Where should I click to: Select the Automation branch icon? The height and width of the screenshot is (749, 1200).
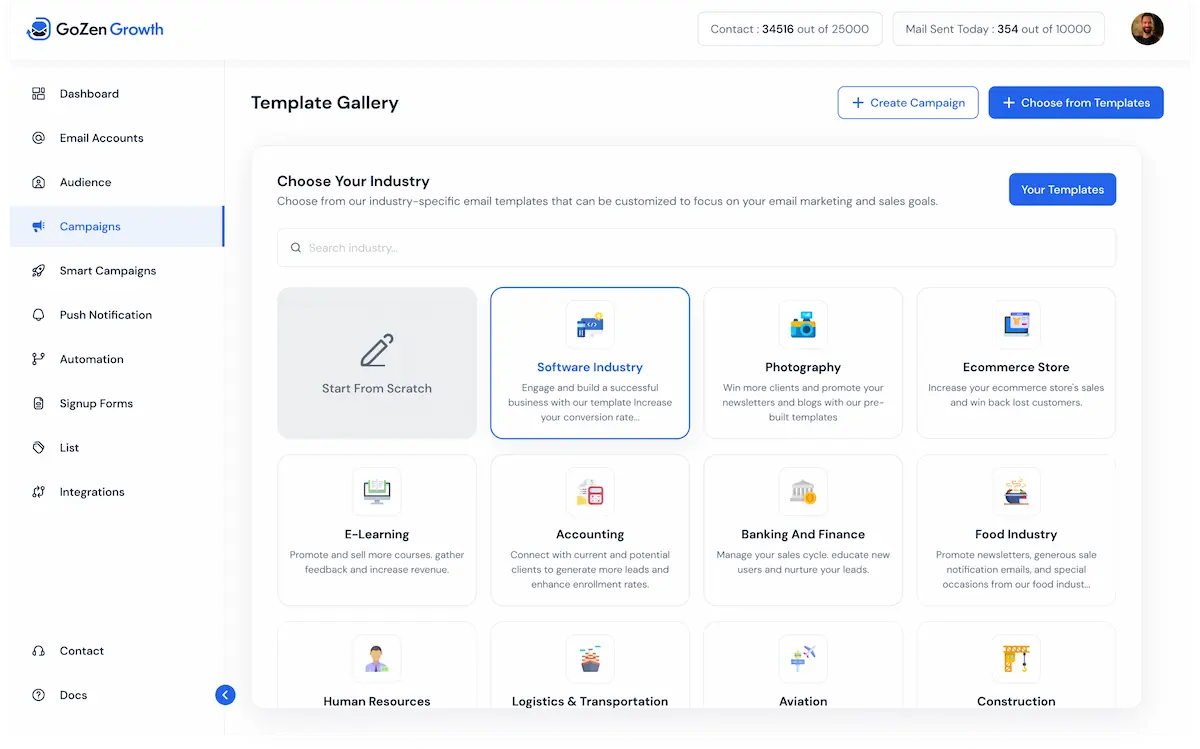(x=37, y=359)
